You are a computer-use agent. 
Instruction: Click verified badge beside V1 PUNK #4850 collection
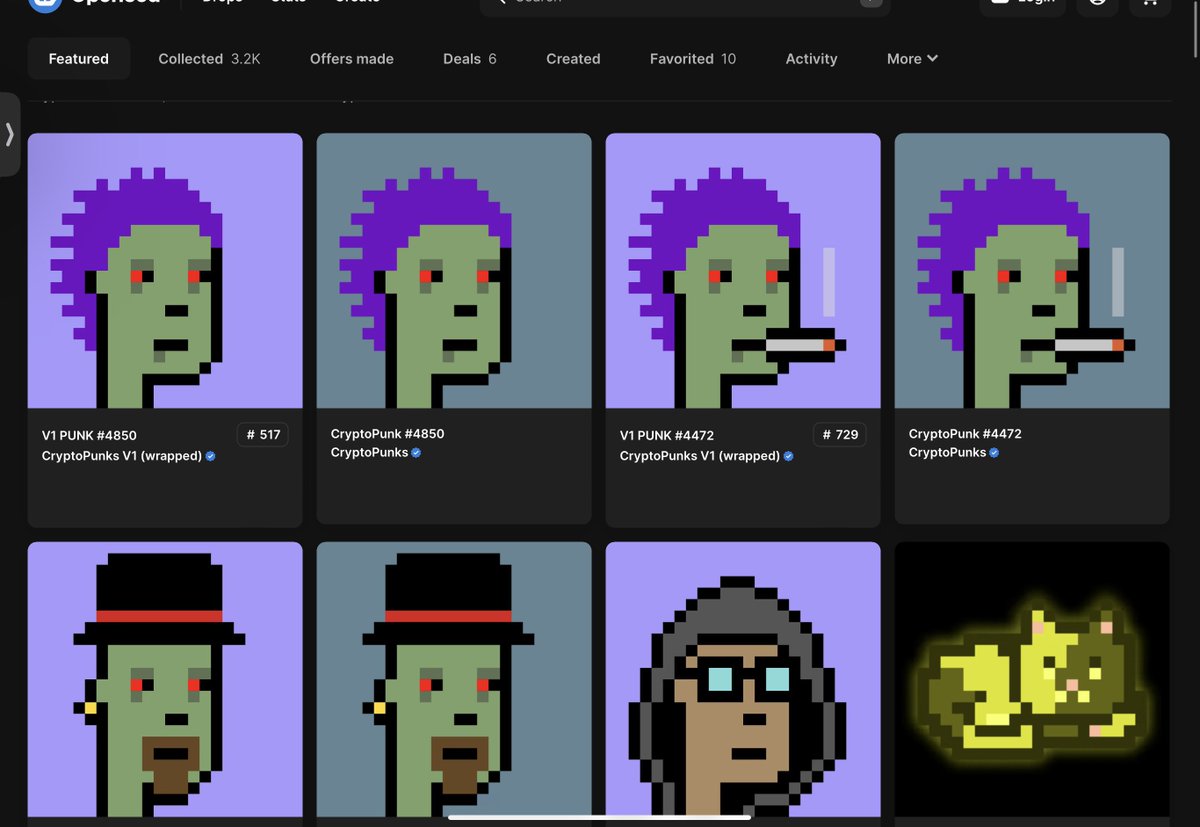pos(210,456)
